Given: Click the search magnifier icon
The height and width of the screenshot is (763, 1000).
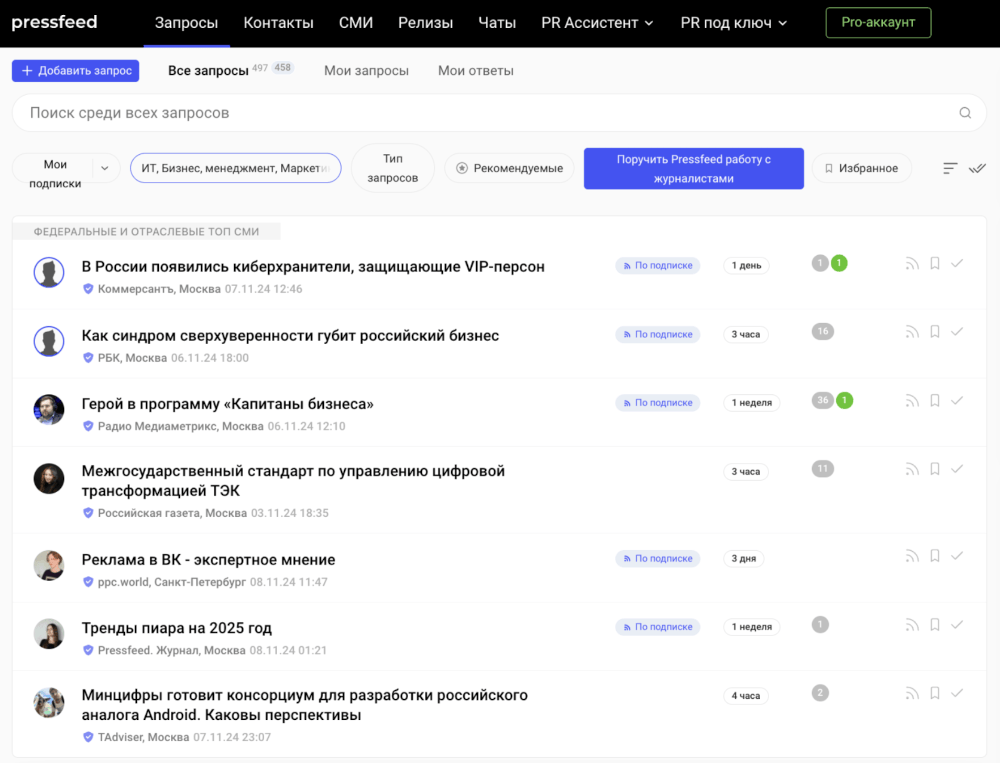Looking at the screenshot, I should point(965,113).
